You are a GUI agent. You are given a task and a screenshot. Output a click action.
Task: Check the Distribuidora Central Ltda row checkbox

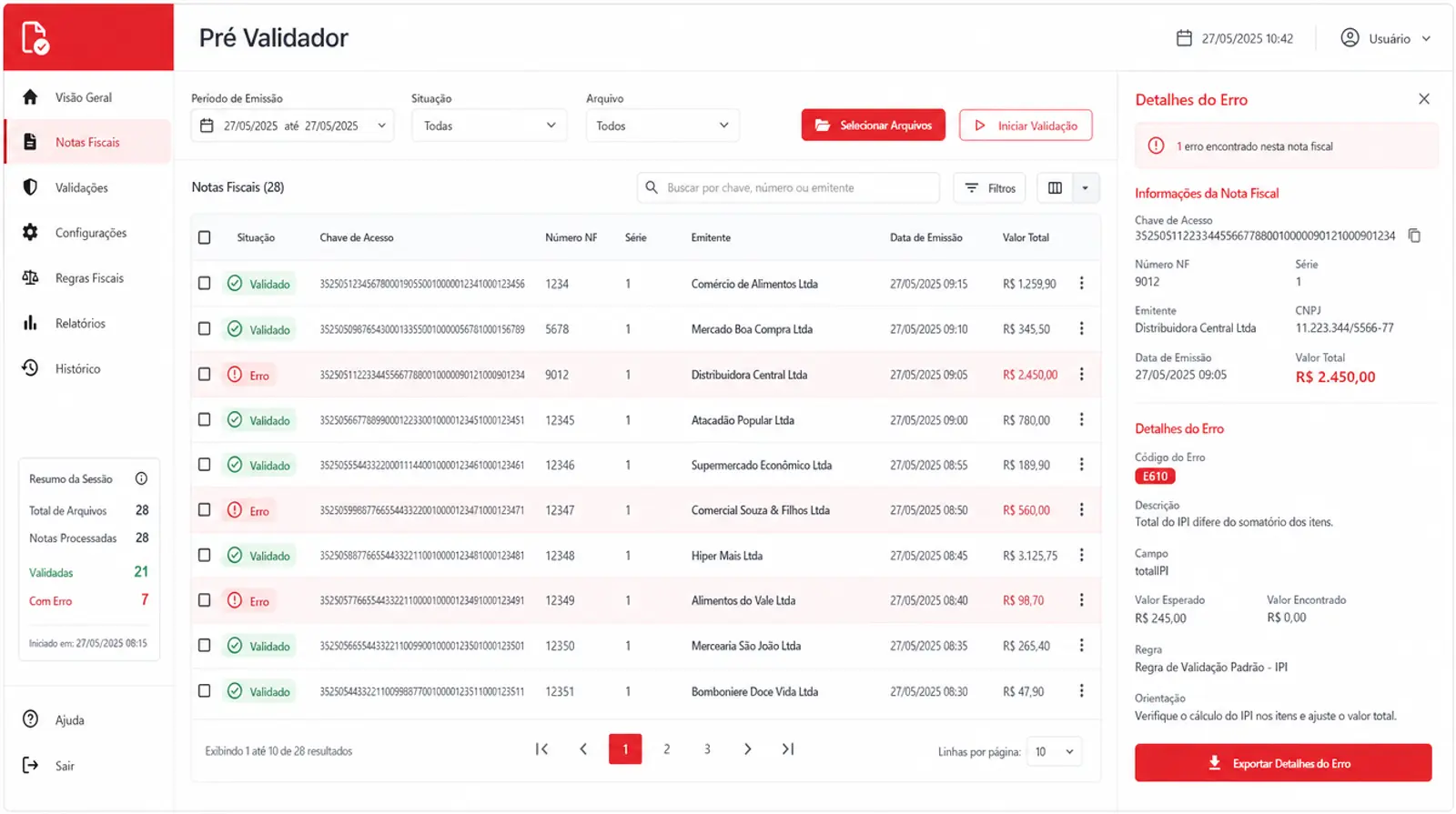(204, 375)
